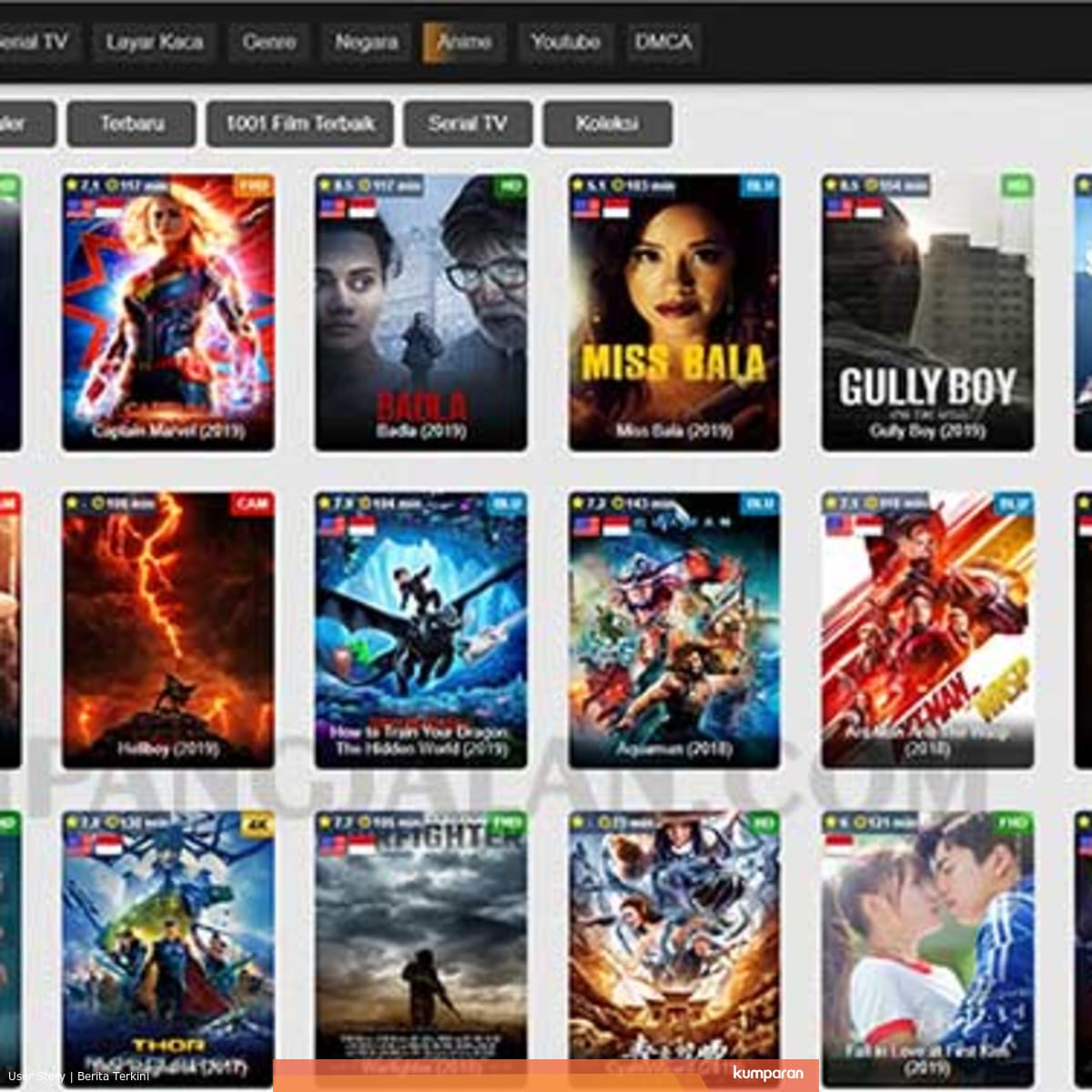Click the star rating on Miss Bala
The width and height of the screenshot is (1092, 1092).
(588, 186)
